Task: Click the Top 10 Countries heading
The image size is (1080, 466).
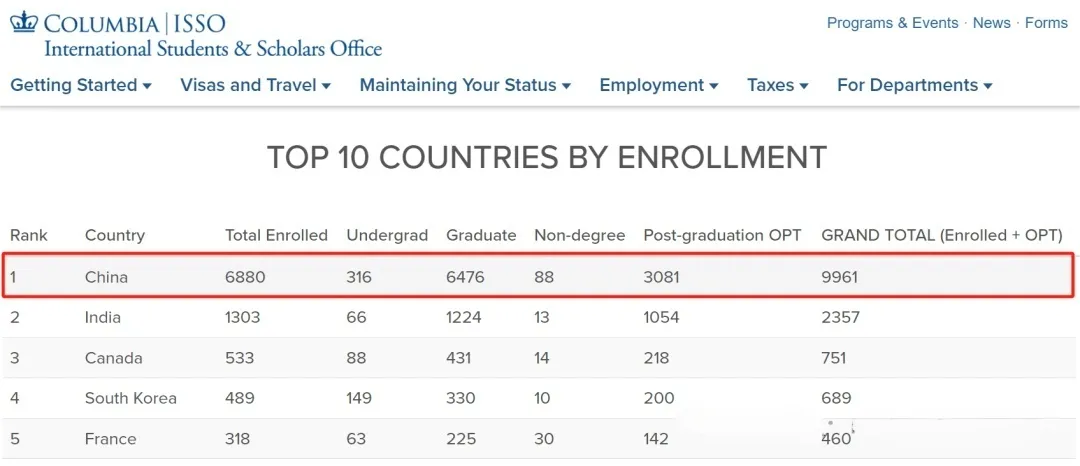Action: (x=546, y=157)
